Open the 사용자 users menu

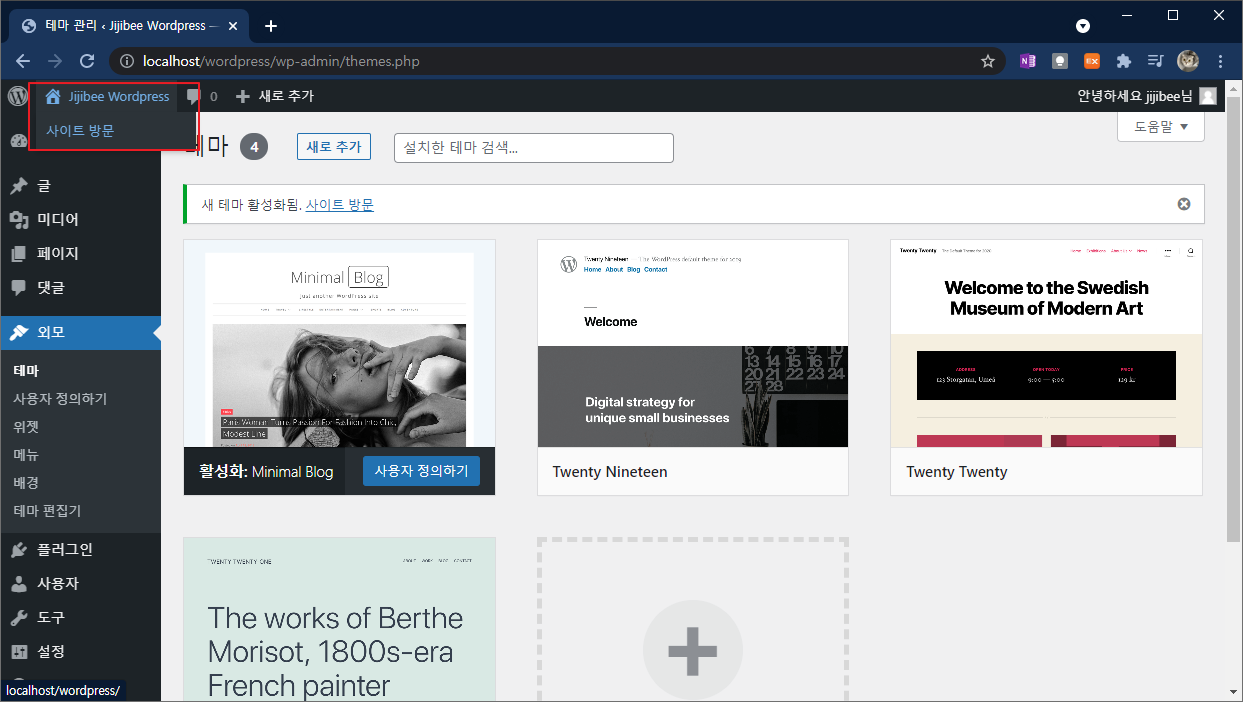pos(80,583)
